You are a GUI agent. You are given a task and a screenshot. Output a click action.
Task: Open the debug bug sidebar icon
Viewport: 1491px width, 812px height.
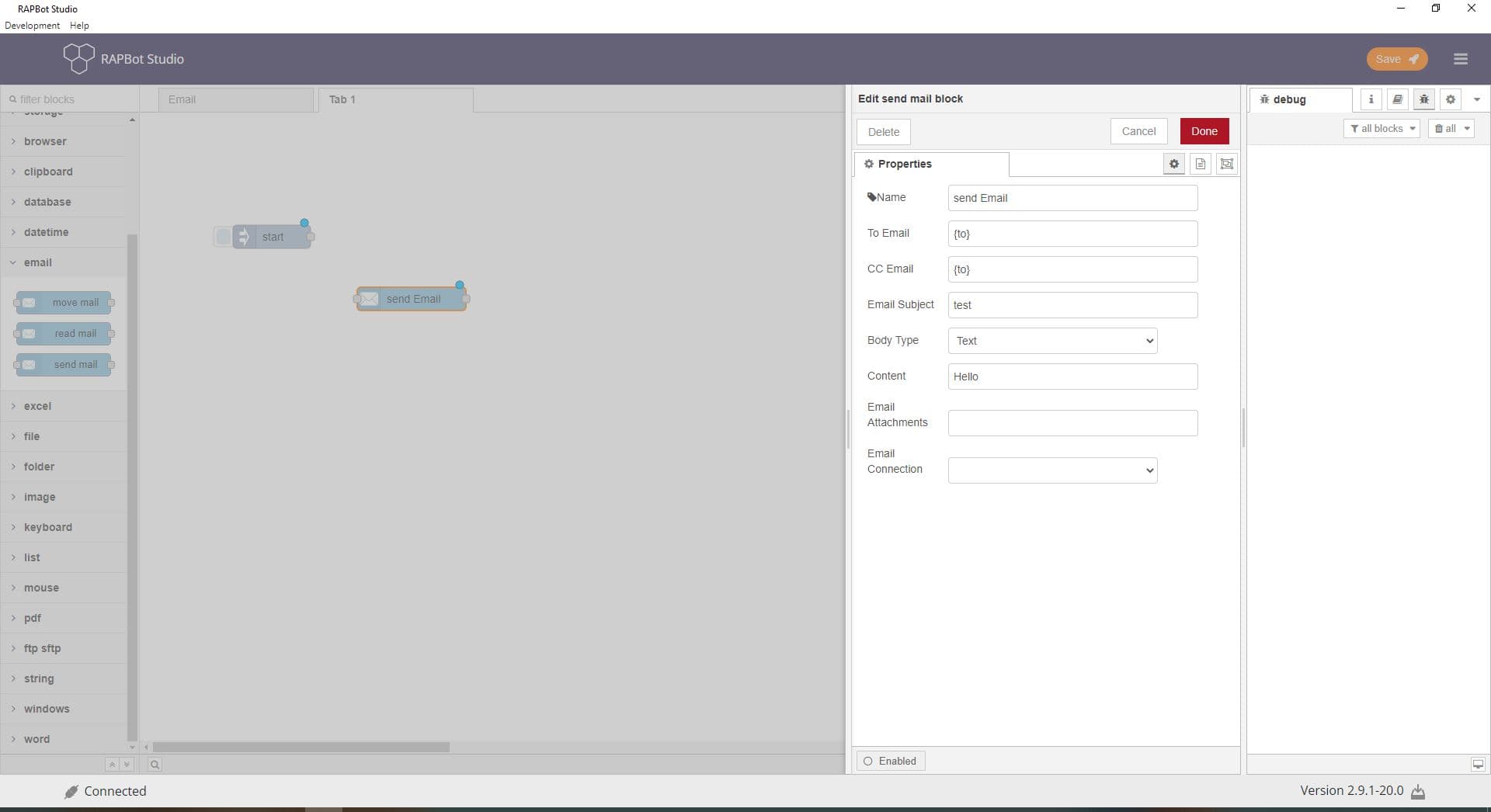(x=1423, y=99)
